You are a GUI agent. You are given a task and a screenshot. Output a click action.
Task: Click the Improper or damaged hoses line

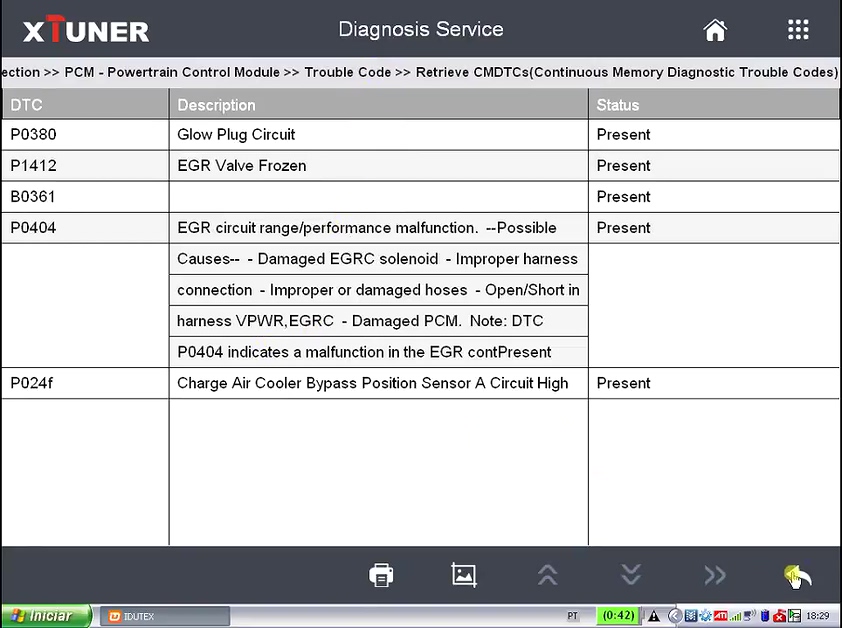pos(379,290)
